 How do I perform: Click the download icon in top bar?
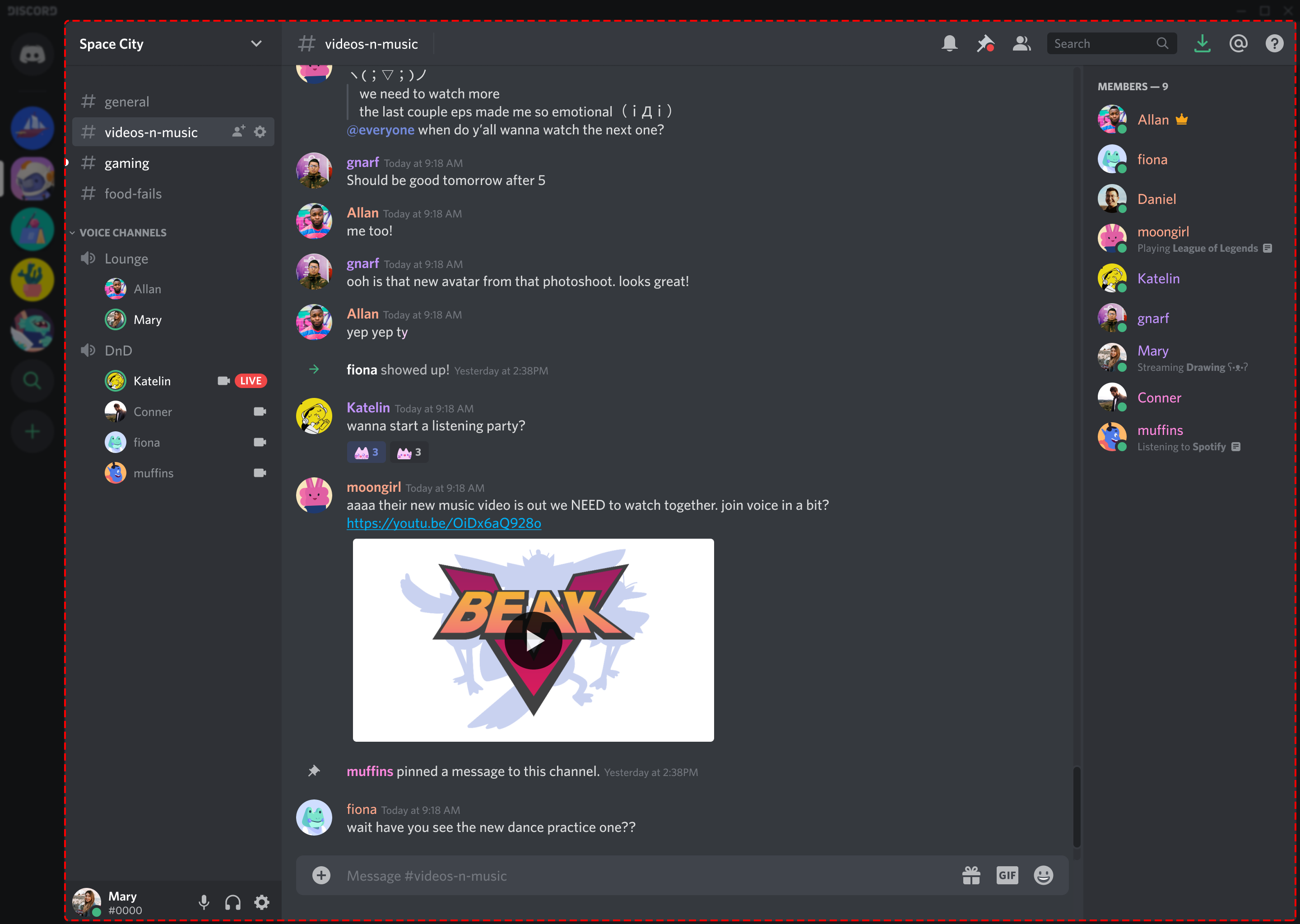pos(1203,43)
